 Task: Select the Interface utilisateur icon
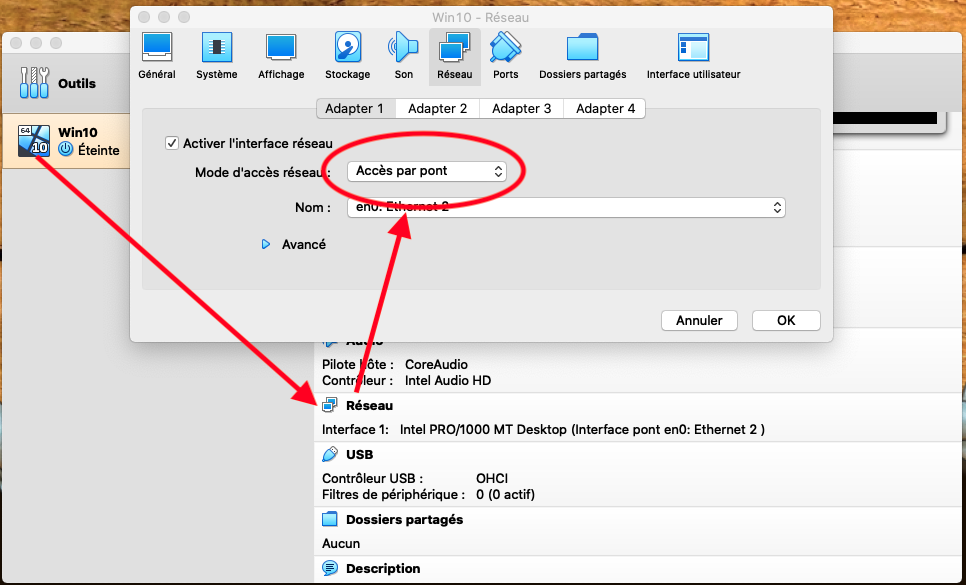[x=693, y=48]
